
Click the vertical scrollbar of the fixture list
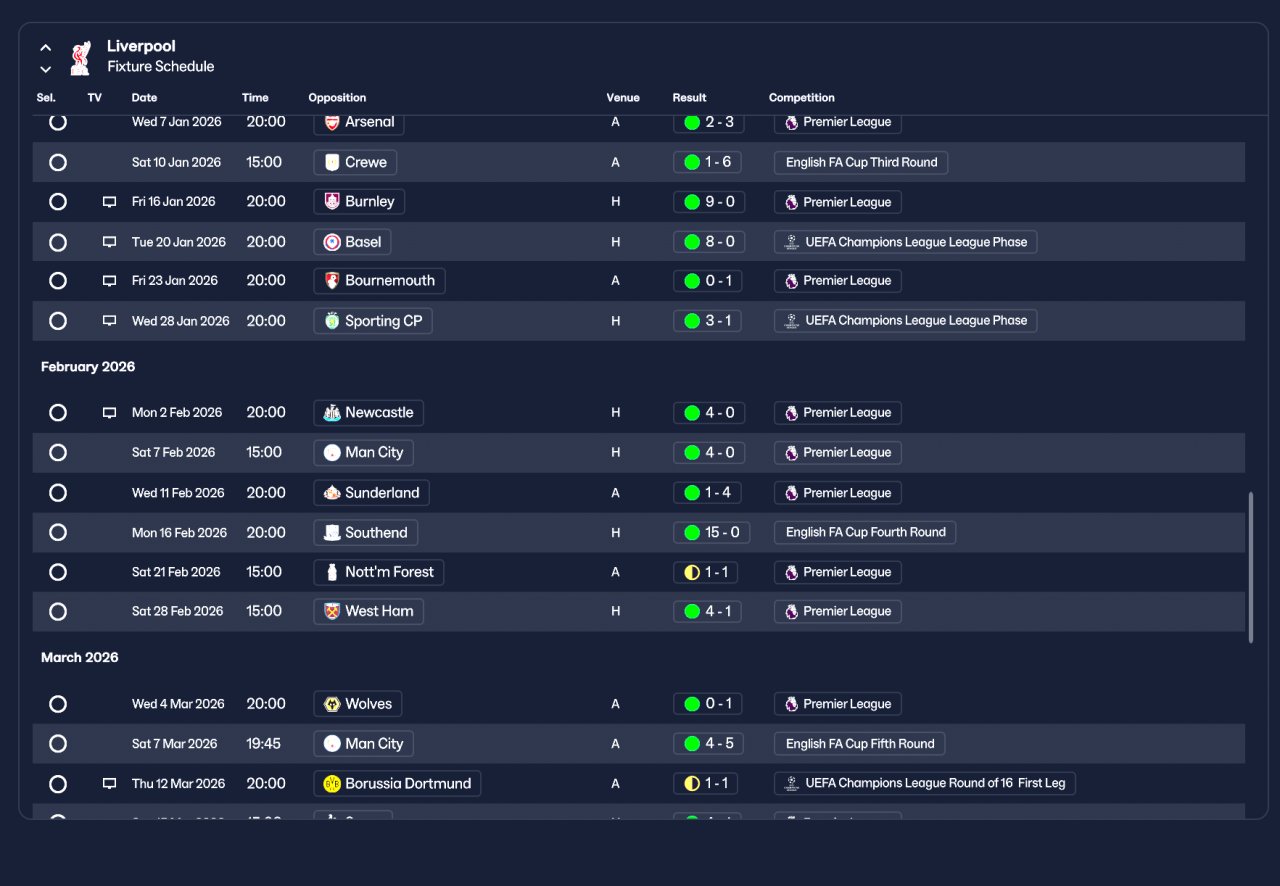point(1250,567)
